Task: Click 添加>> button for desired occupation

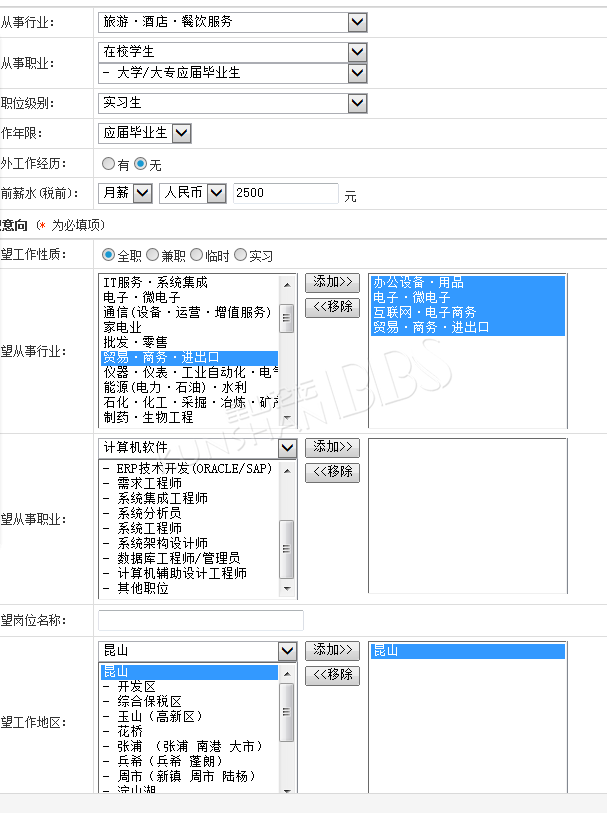Action: (332, 447)
